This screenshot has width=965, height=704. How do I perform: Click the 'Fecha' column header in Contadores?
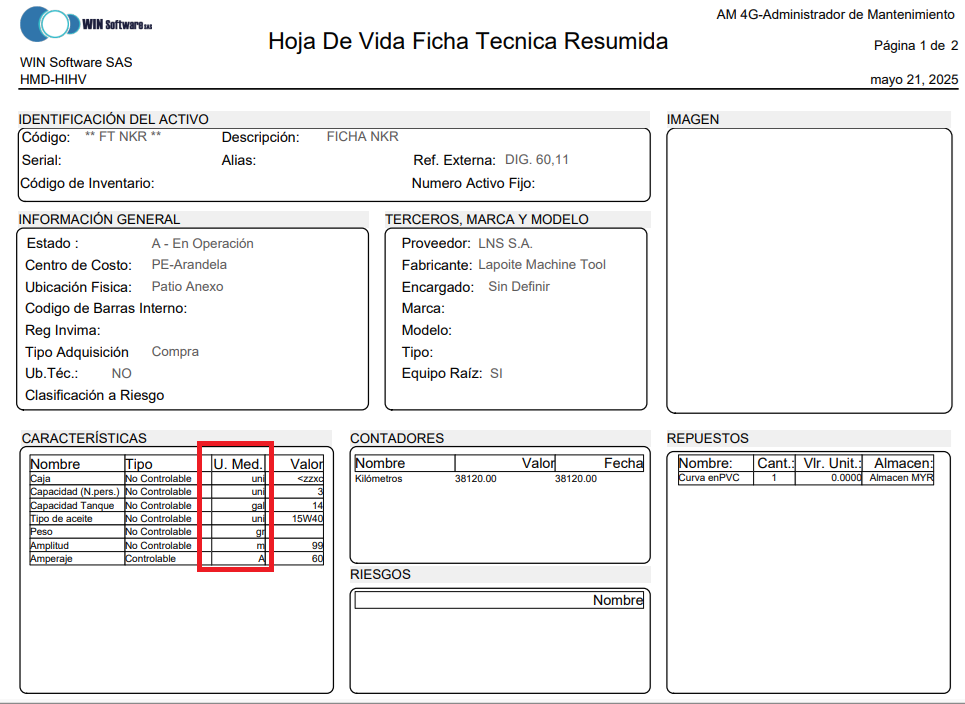(623, 463)
